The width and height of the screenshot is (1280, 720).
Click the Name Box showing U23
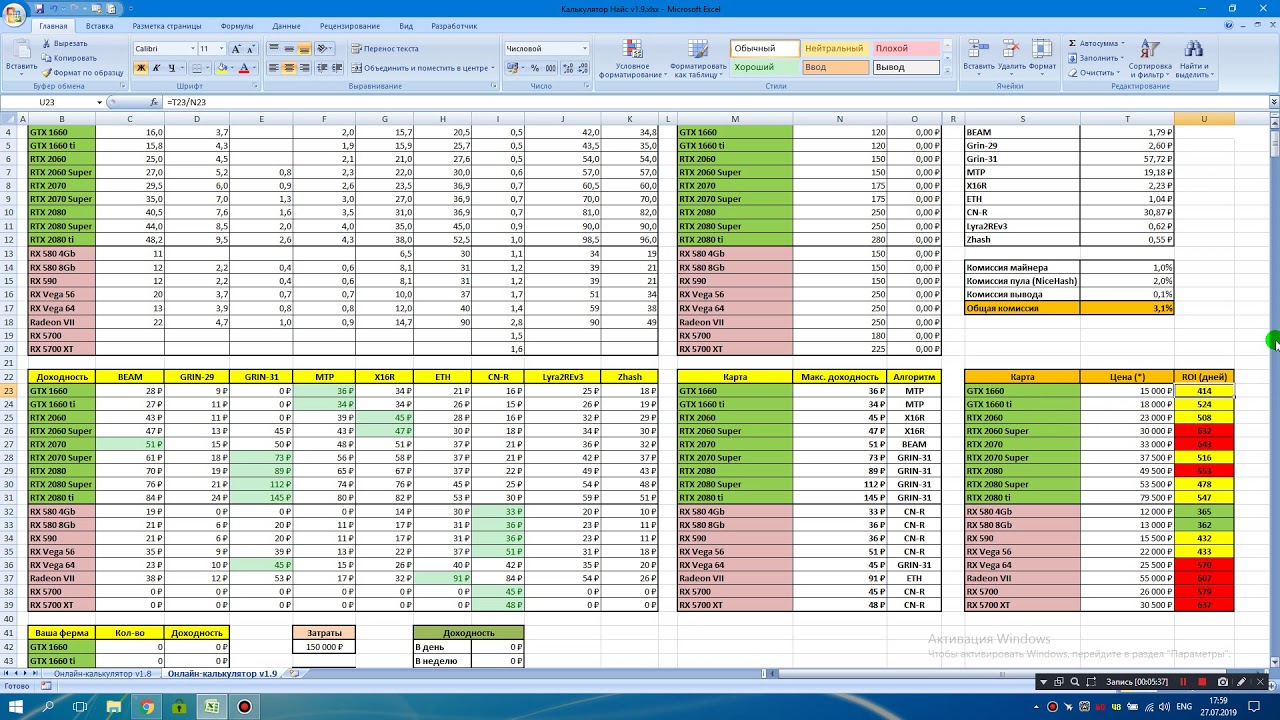(52, 102)
